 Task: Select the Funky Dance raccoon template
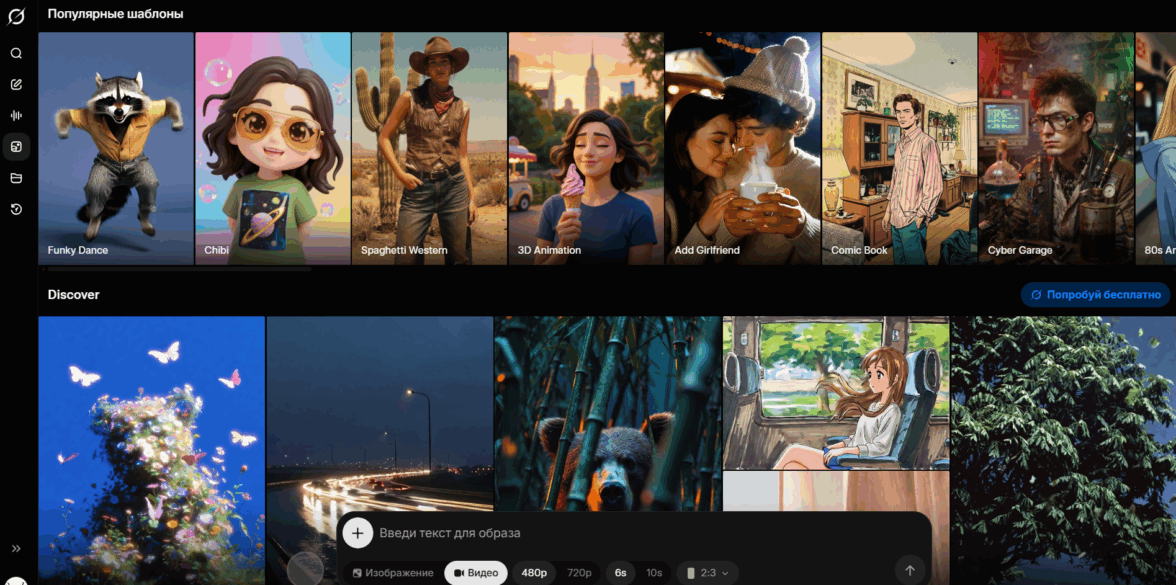click(x=116, y=148)
